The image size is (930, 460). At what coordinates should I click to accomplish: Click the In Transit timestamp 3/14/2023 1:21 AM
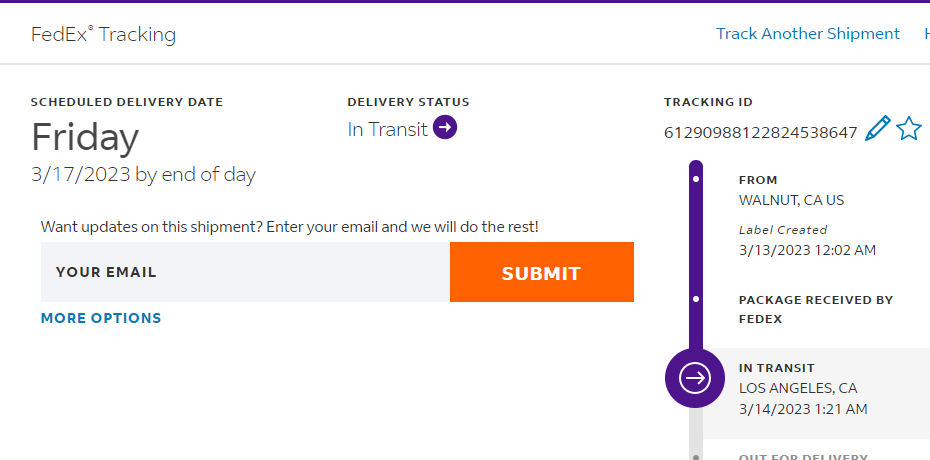click(x=802, y=409)
